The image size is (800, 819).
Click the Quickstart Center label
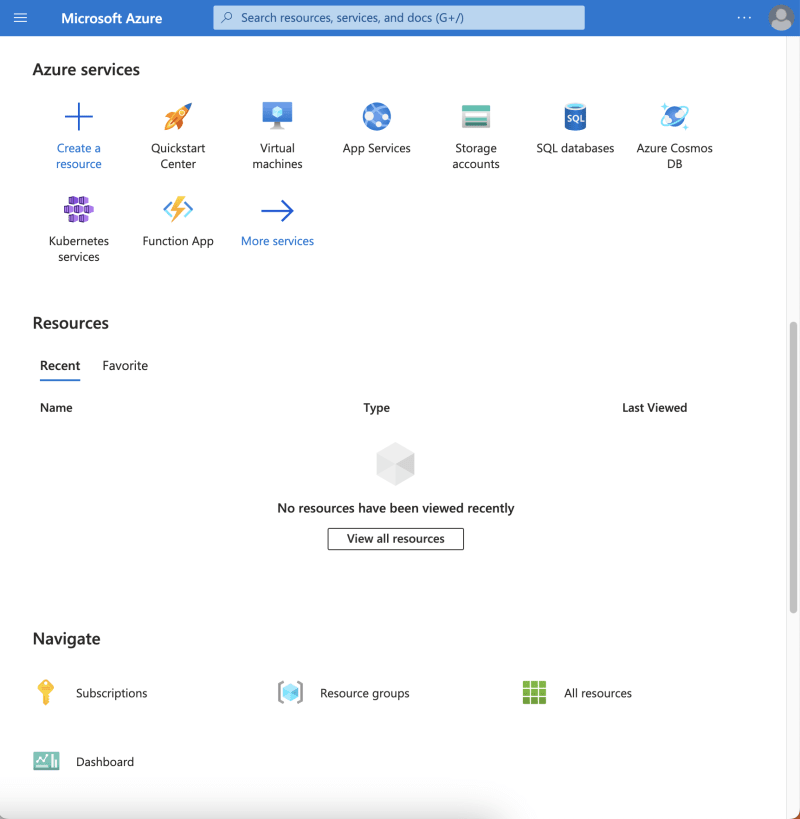tap(178, 156)
